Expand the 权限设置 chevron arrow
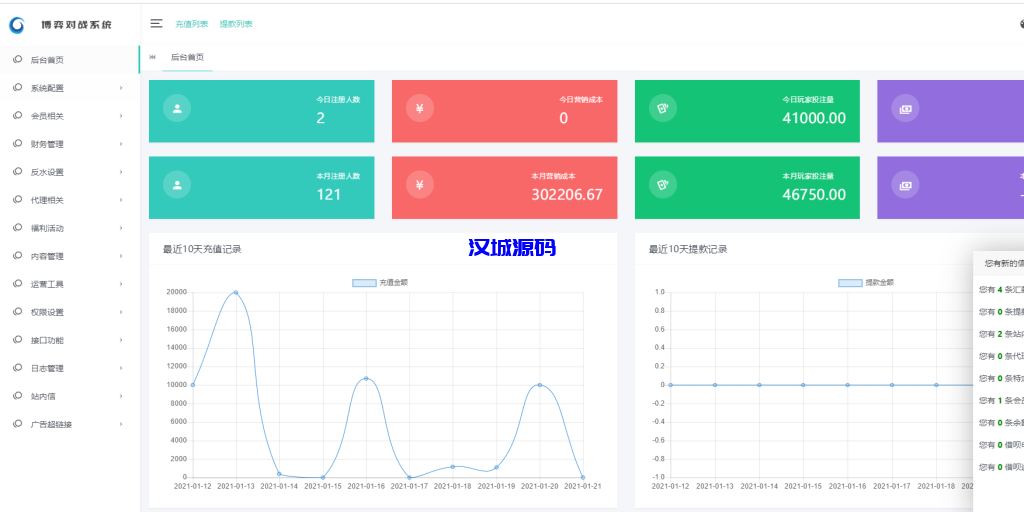1024x512 pixels. (x=121, y=312)
